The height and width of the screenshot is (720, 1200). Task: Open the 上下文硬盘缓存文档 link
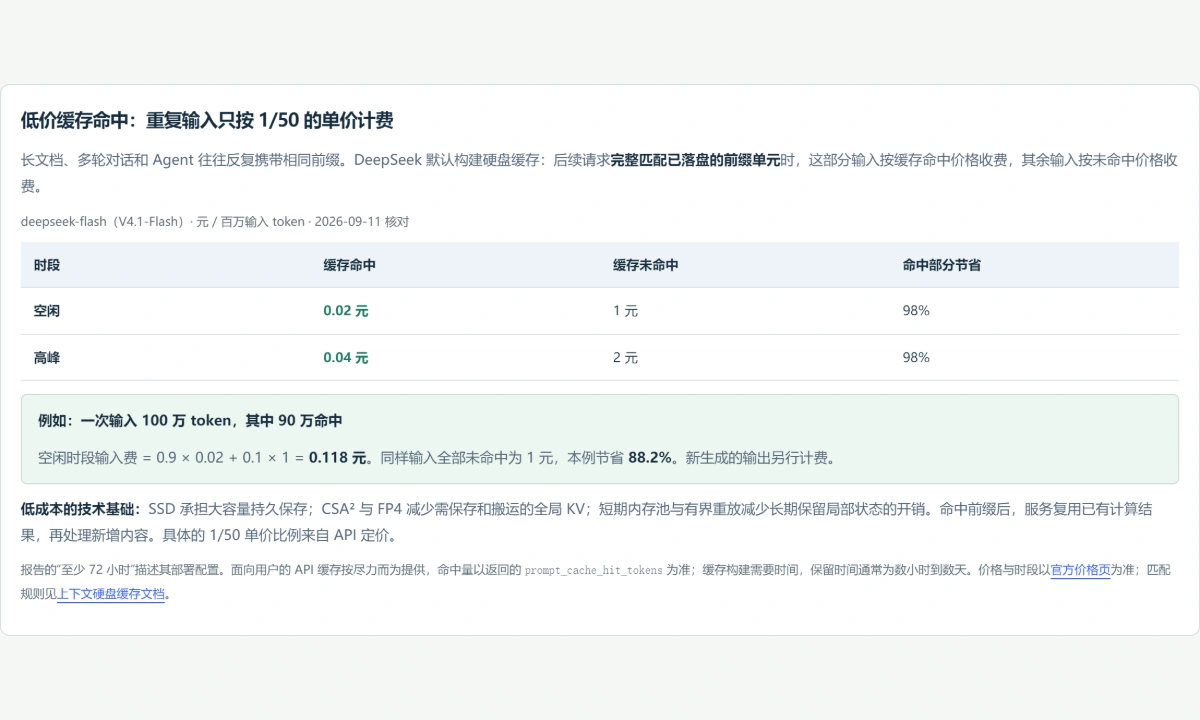(110, 593)
